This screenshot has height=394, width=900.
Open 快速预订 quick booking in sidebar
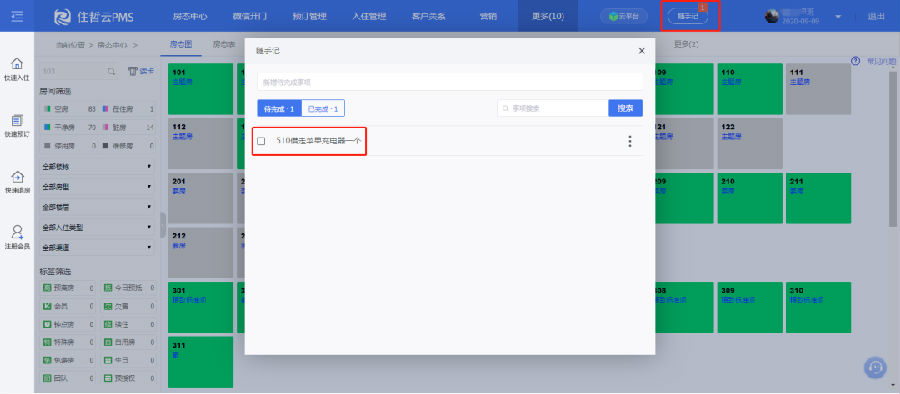(17, 126)
